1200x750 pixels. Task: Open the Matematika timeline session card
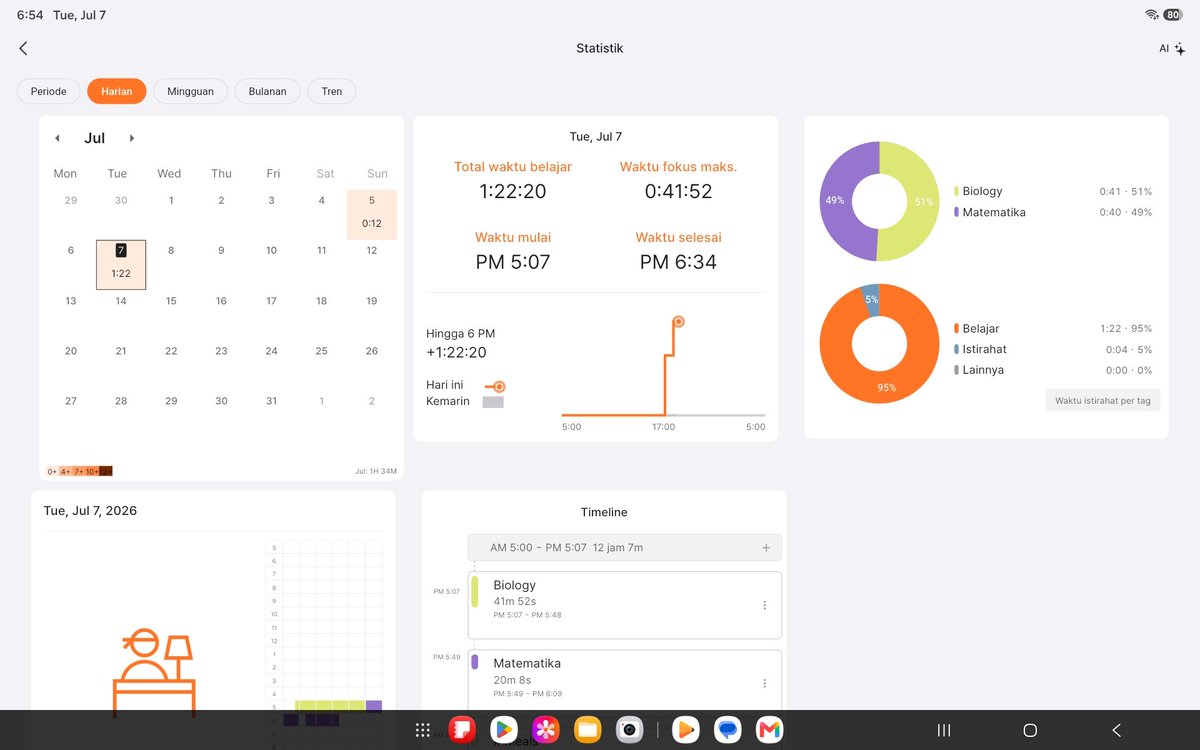pyautogui.click(x=625, y=680)
